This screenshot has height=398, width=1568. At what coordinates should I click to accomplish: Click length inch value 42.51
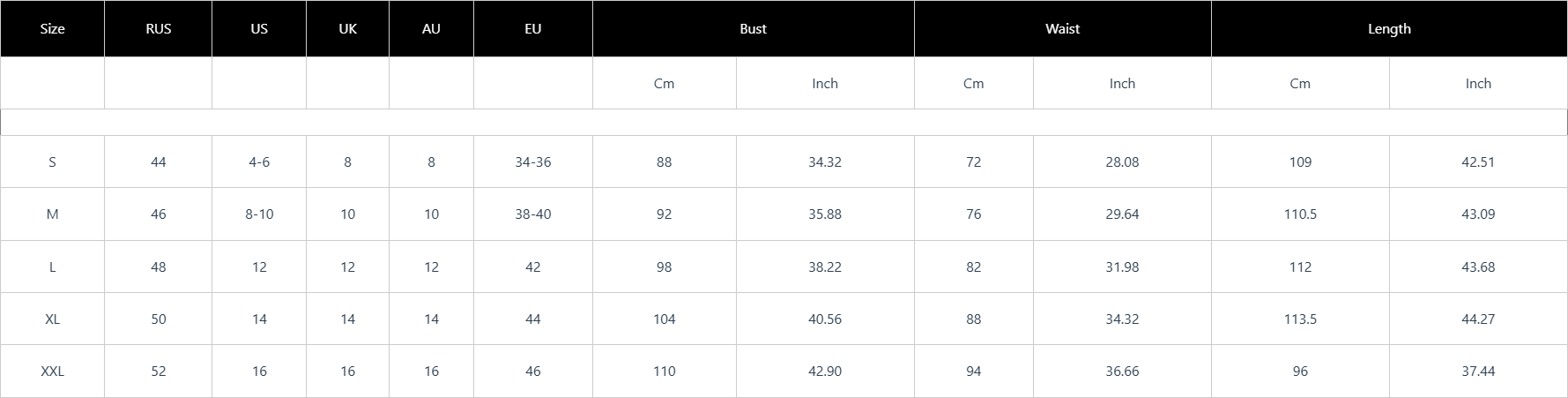[1478, 162]
